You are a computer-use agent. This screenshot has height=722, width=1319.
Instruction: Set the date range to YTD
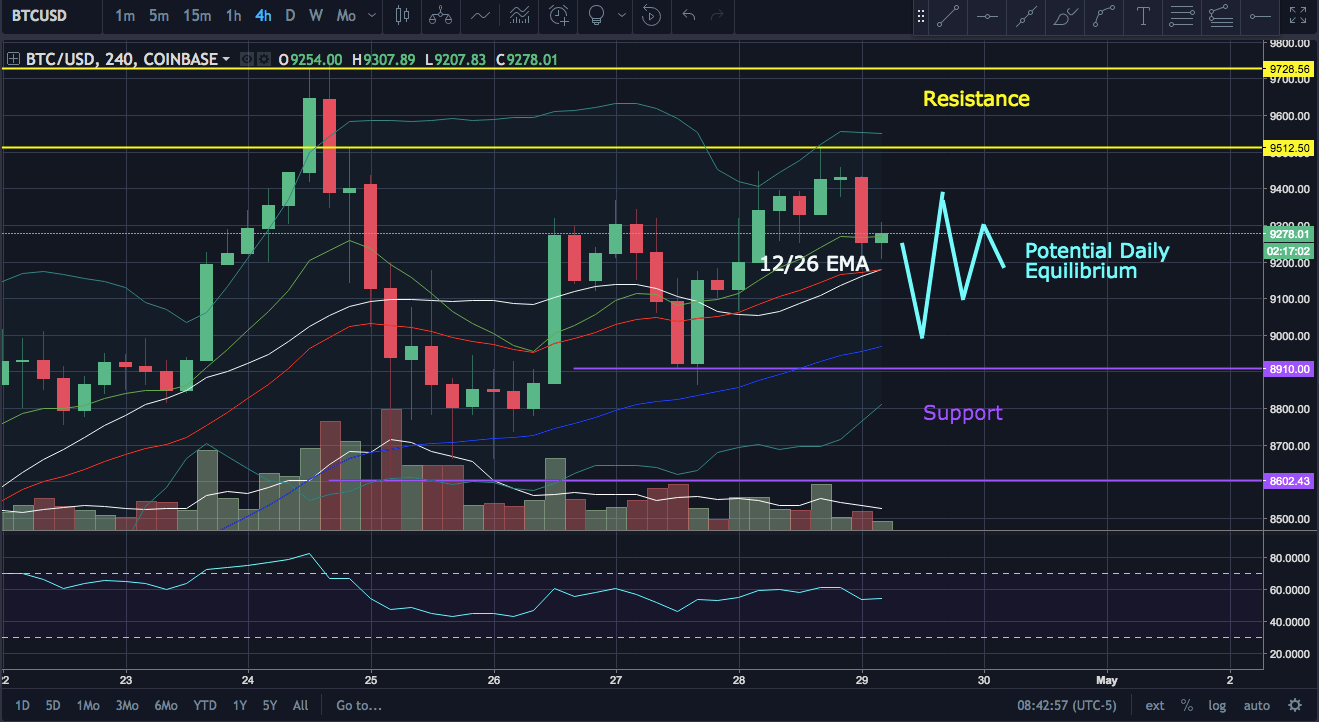207,705
